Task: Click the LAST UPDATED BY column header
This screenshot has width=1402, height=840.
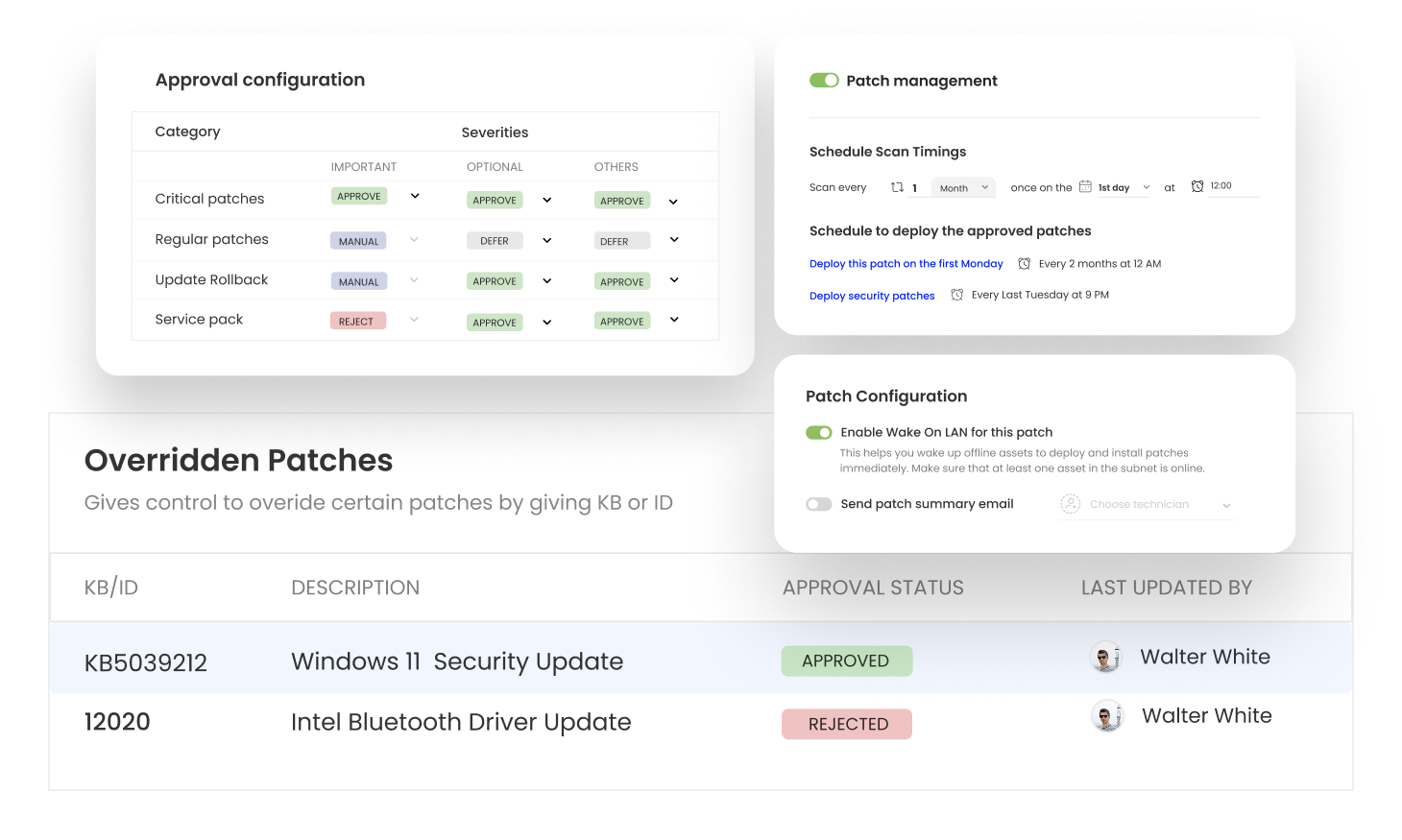Action: 1166,588
